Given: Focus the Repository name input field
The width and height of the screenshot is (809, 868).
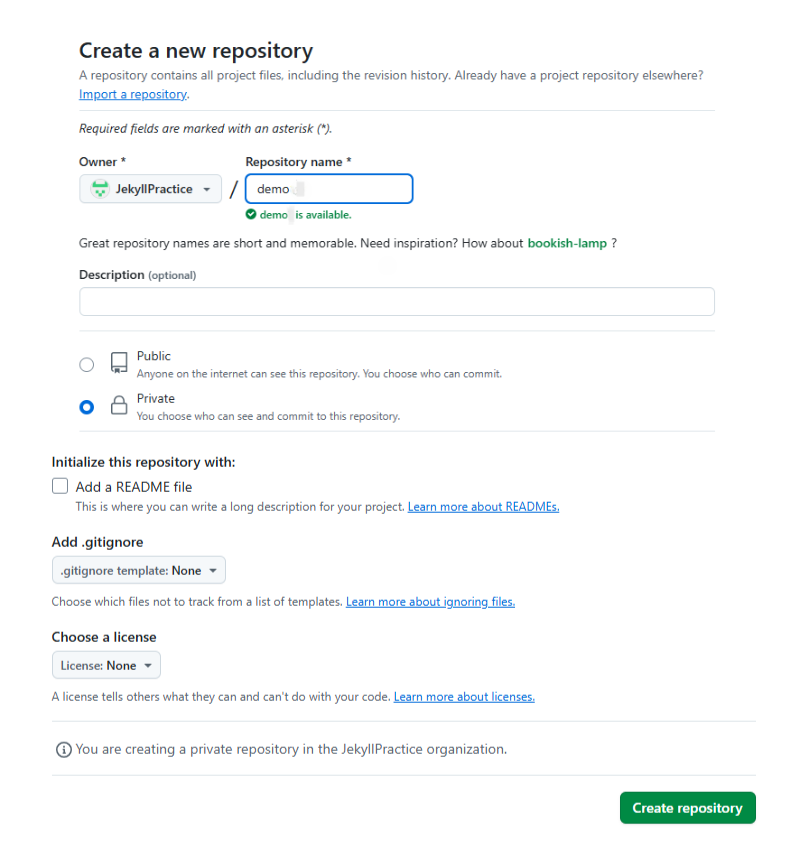Looking at the screenshot, I should pos(329,189).
